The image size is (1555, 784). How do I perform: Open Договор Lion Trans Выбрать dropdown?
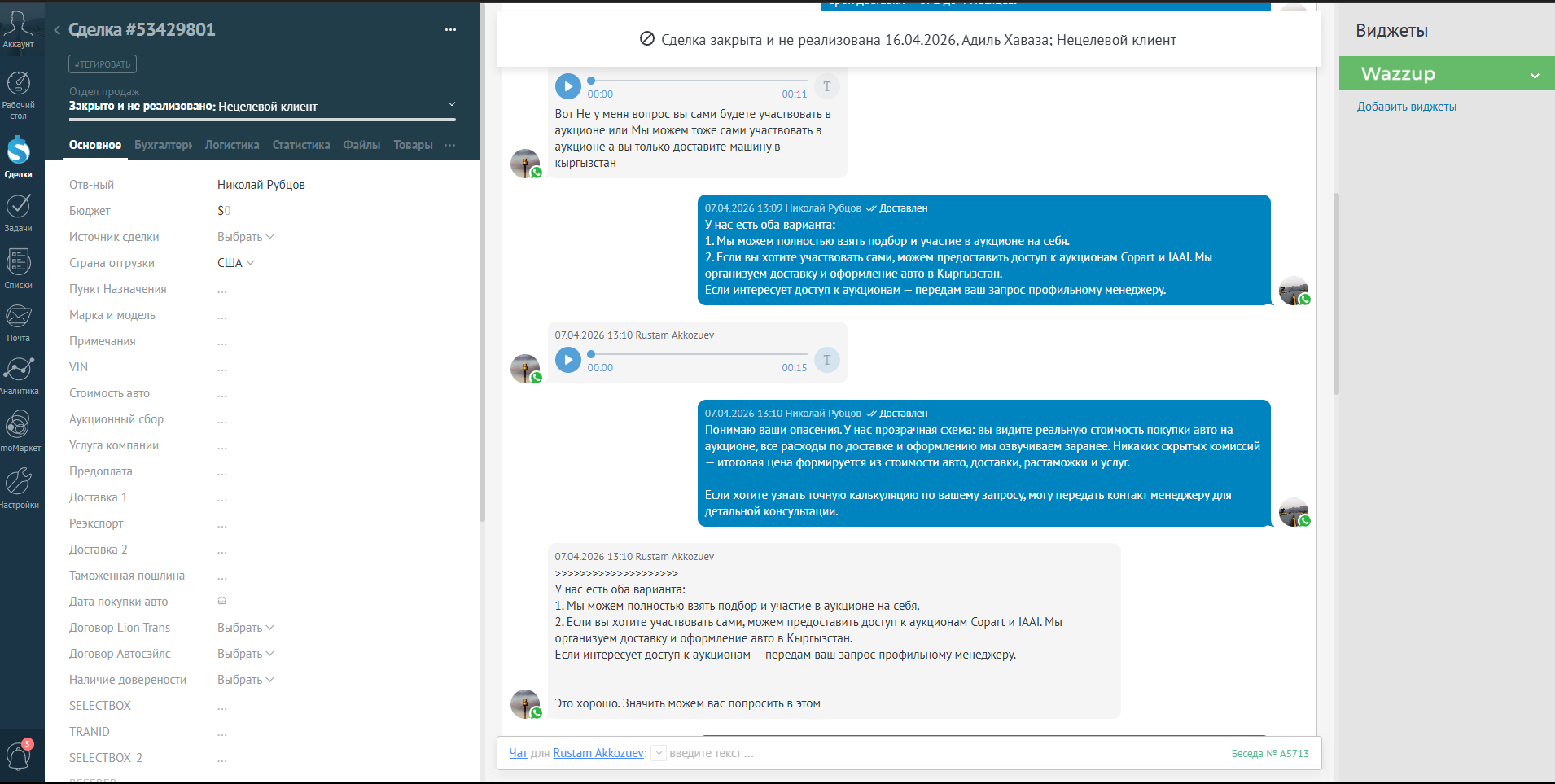pos(245,628)
